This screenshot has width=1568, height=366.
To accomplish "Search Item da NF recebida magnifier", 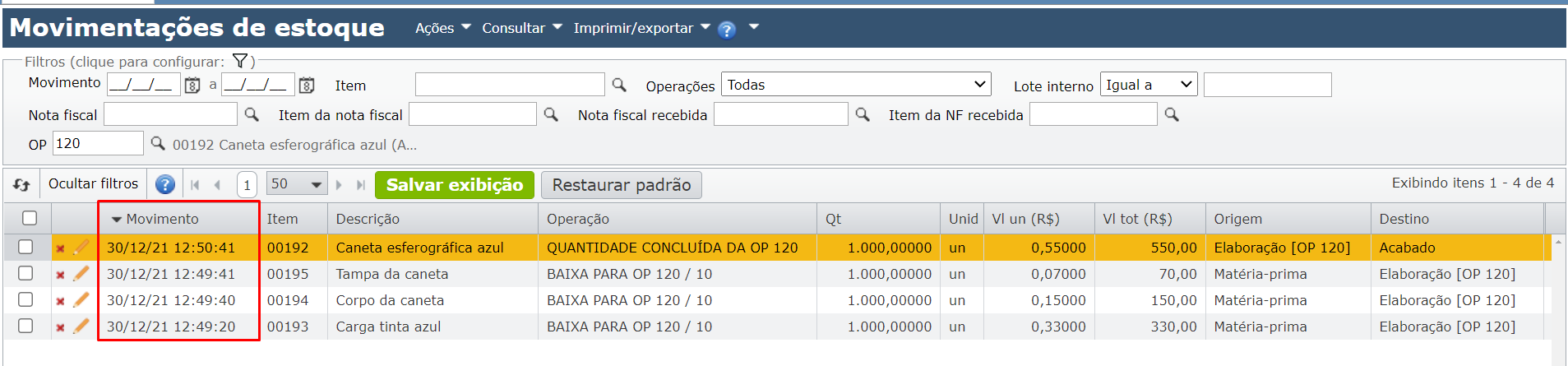I will point(1172,114).
